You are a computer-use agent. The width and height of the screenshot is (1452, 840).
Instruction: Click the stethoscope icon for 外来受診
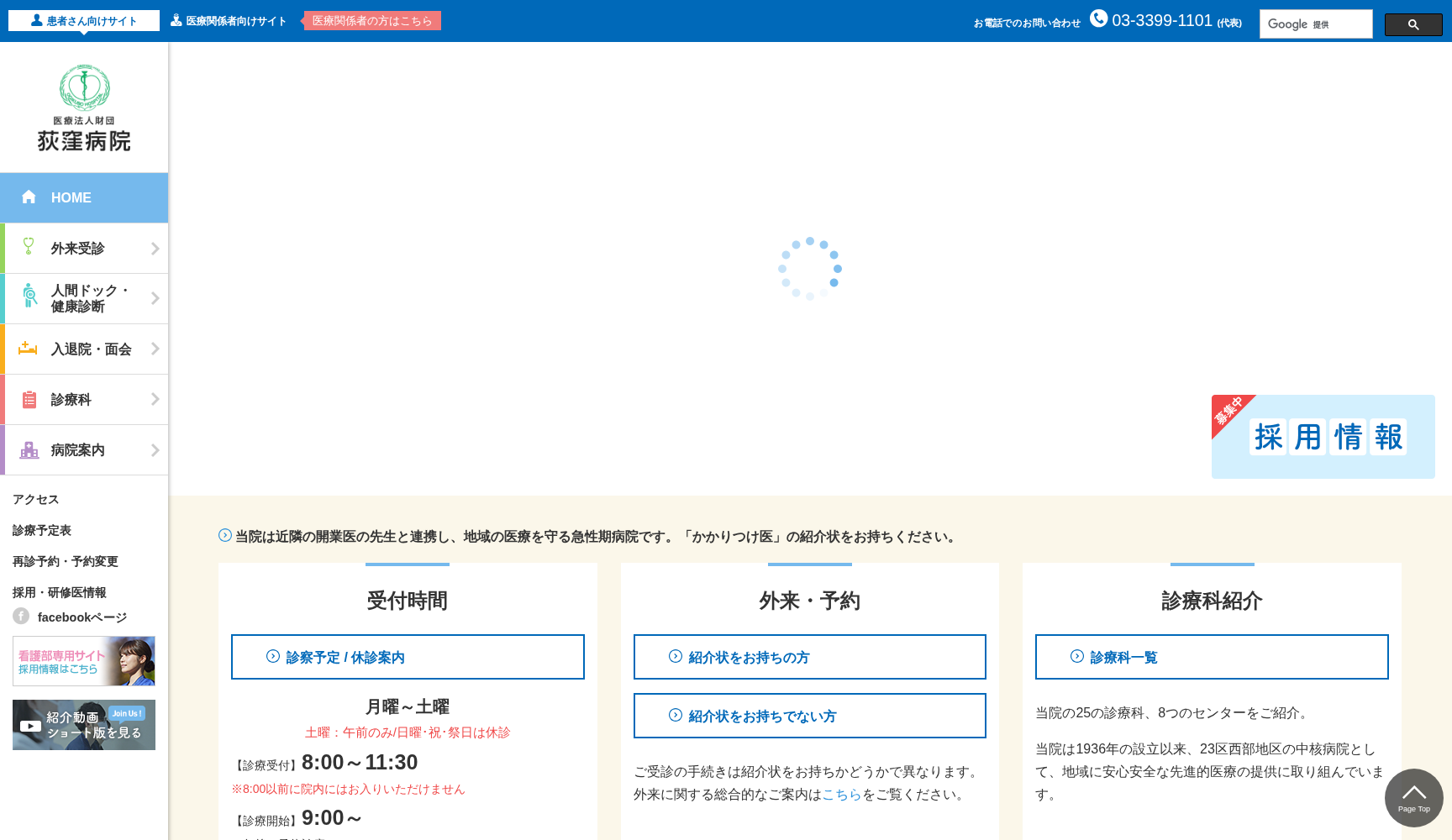[x=28, y=247]
